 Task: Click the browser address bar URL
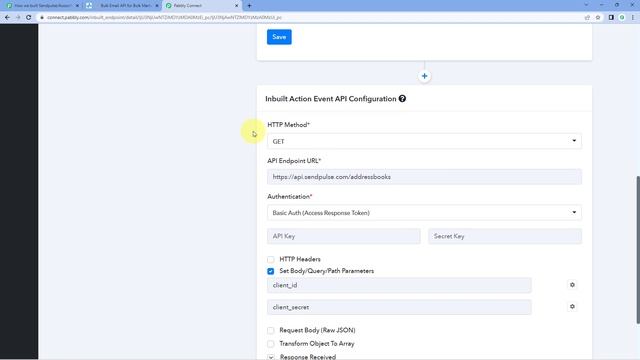[x=164, y=18]
